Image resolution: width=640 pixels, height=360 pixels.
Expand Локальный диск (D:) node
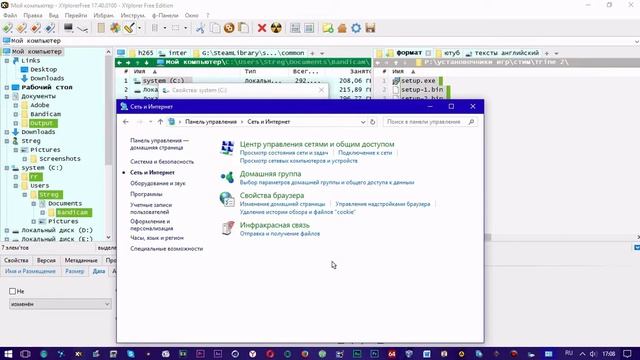7,230
